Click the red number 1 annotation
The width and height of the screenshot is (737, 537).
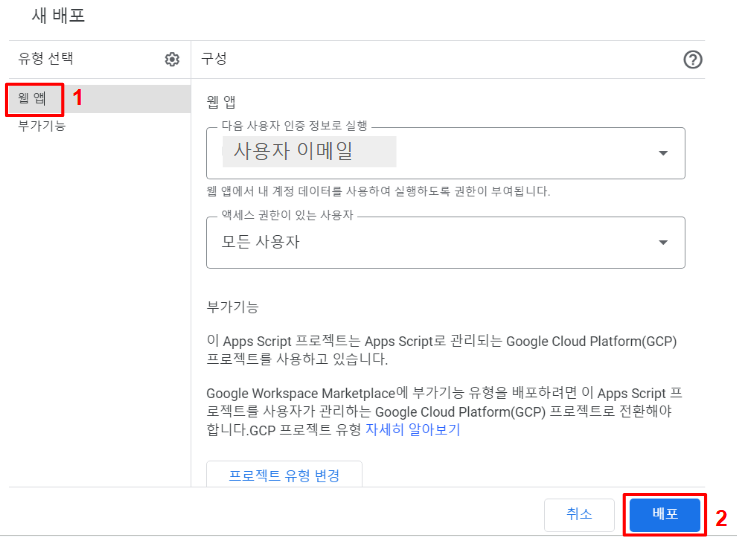click(78, 98)
